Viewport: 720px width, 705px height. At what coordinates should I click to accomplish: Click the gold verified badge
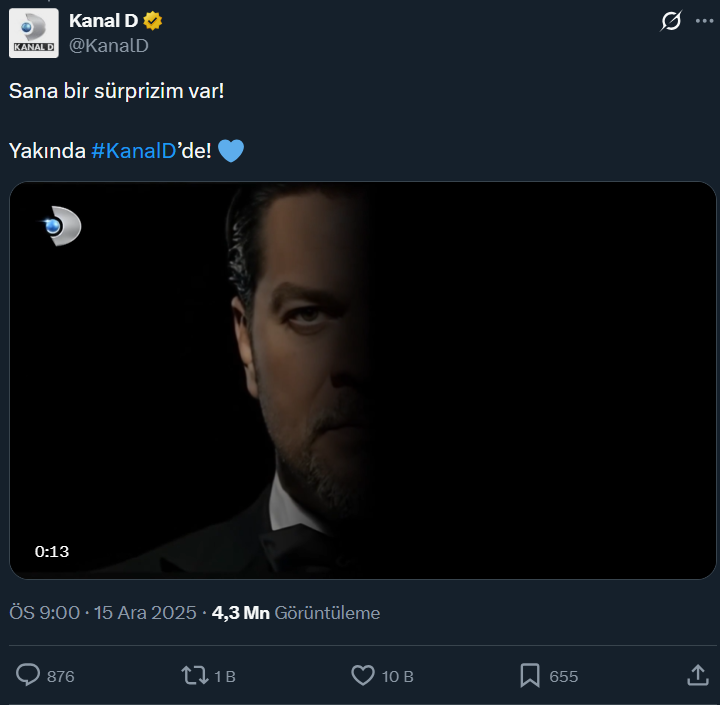point(153,21)
